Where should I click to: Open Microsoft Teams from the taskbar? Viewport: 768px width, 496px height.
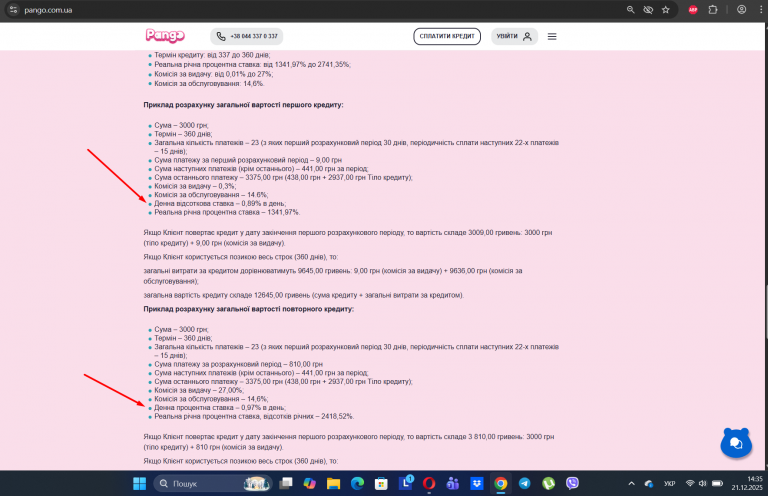coord(453,484)
